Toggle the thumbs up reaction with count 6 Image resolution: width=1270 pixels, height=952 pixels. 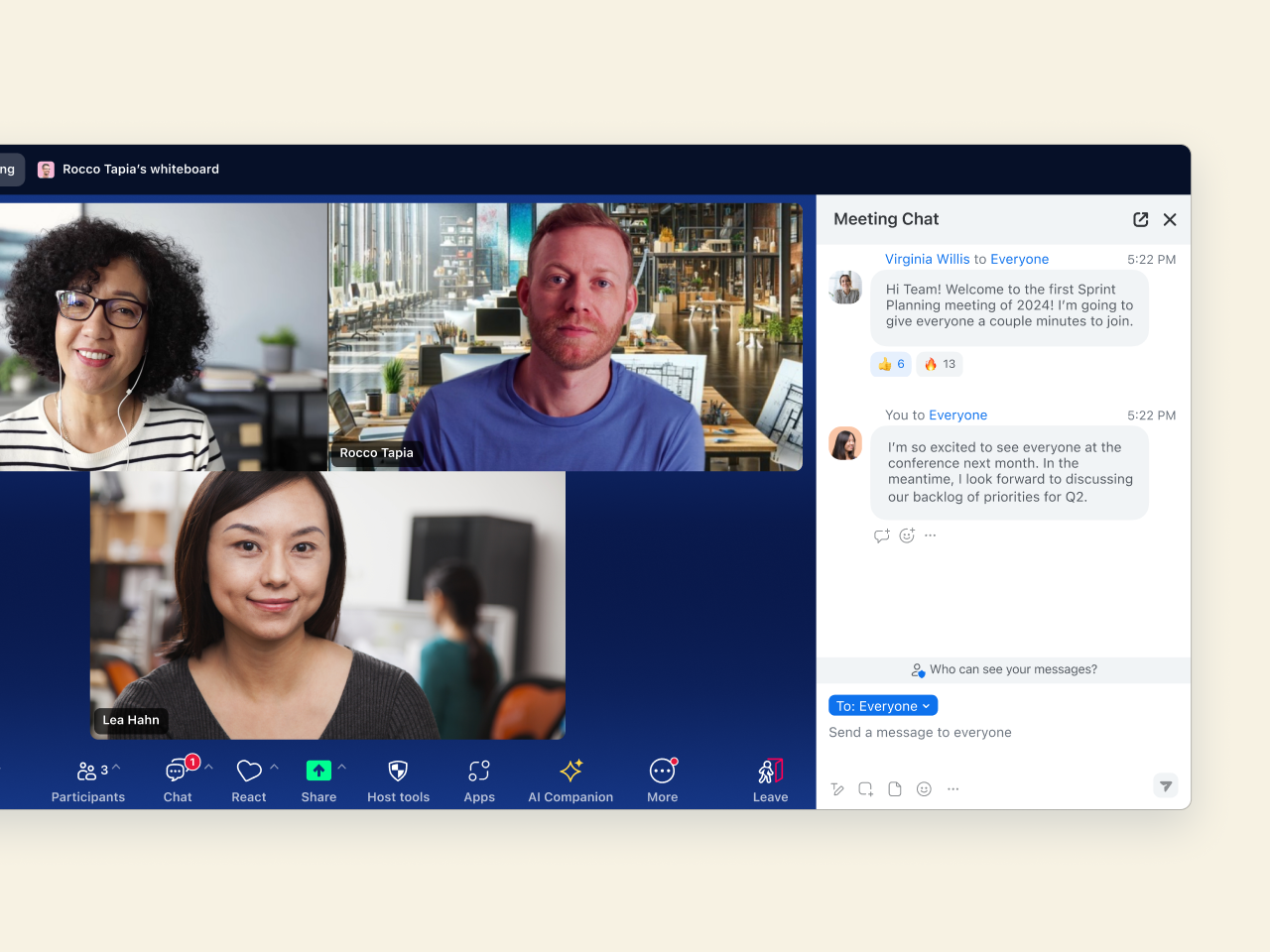[891, 364]
